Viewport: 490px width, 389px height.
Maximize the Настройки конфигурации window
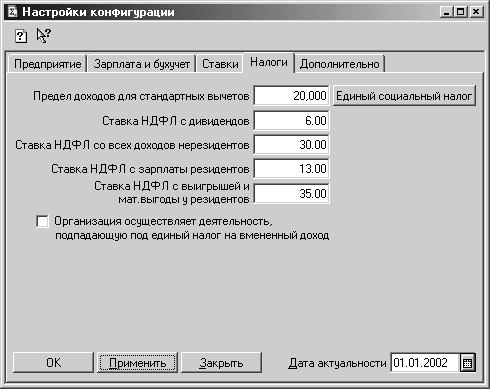click(460, 12)
